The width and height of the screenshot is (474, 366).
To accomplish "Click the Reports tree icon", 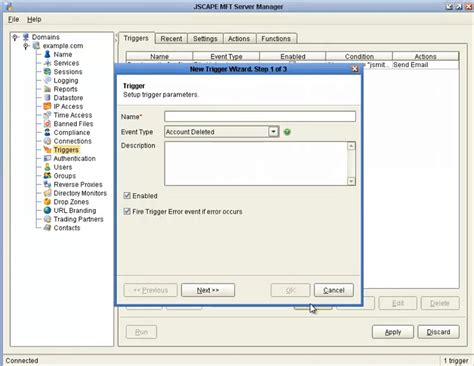I will pyautogui.click(x=47, y=89).
